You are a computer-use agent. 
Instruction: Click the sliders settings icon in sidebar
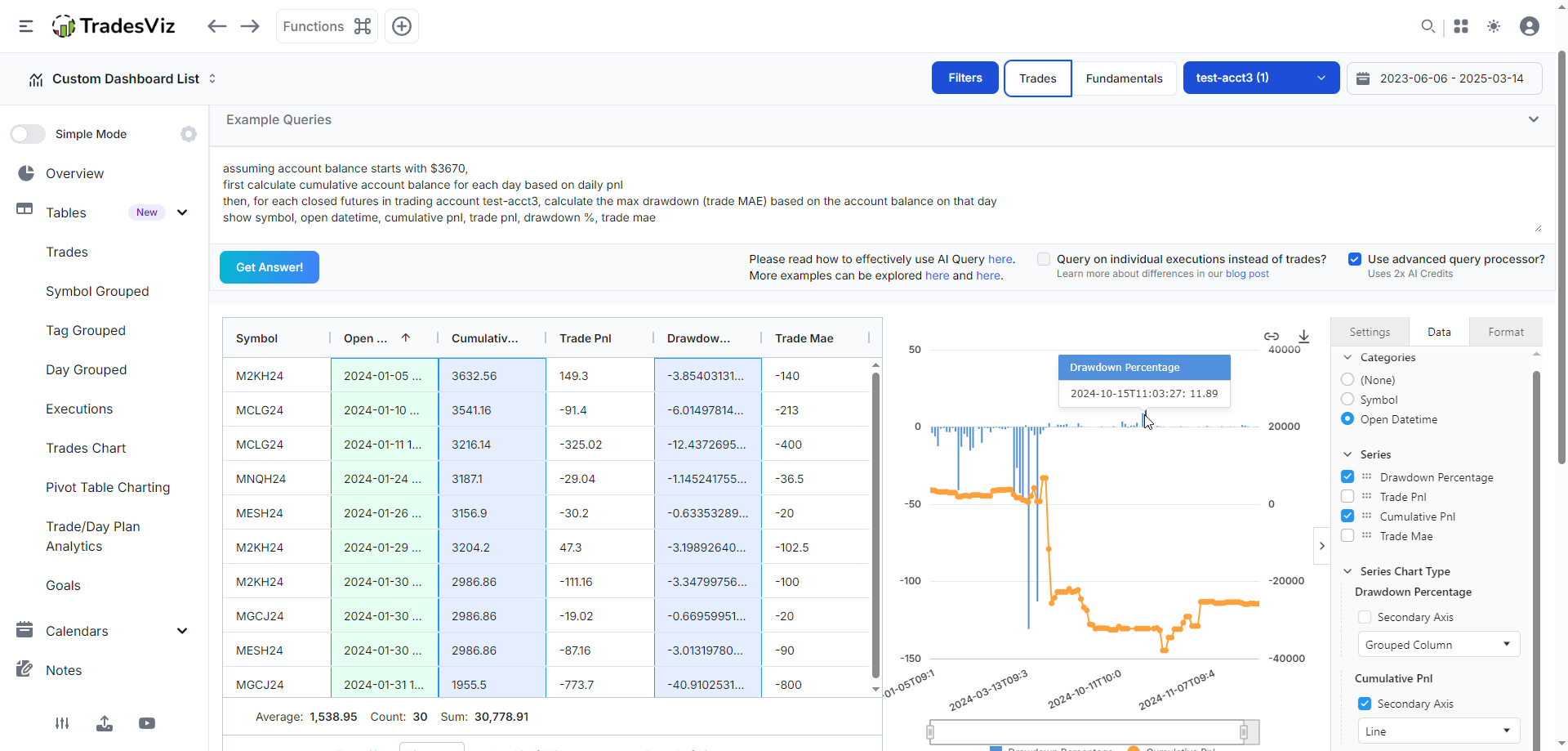[62, 723]
